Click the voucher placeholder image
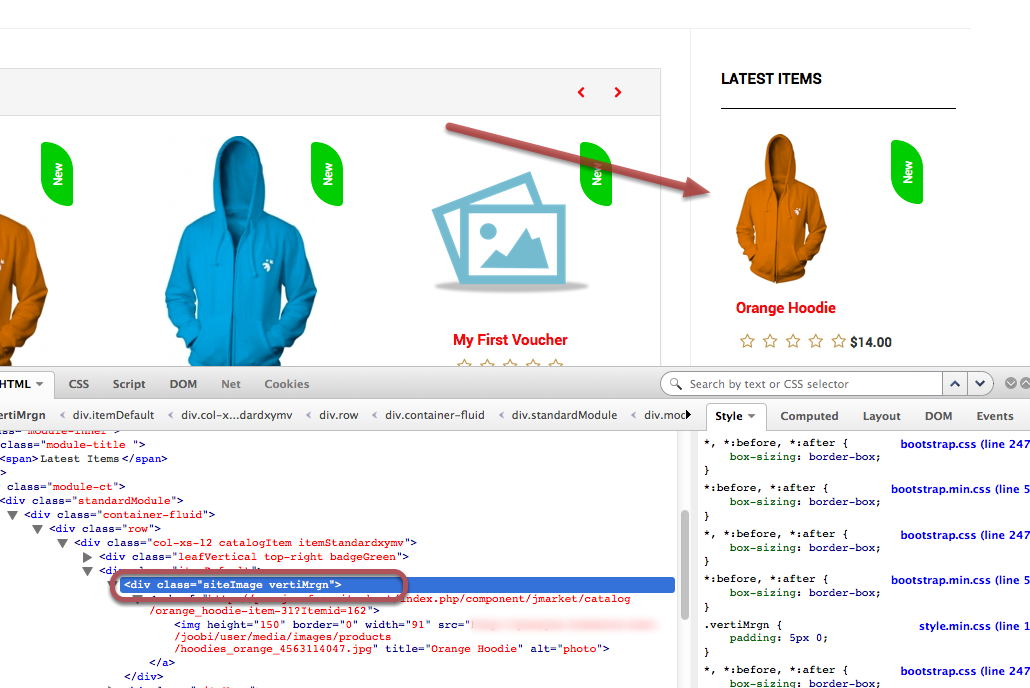Image resolution: width=1030 pixels, height=688 pixels. [x=510, y=231]
